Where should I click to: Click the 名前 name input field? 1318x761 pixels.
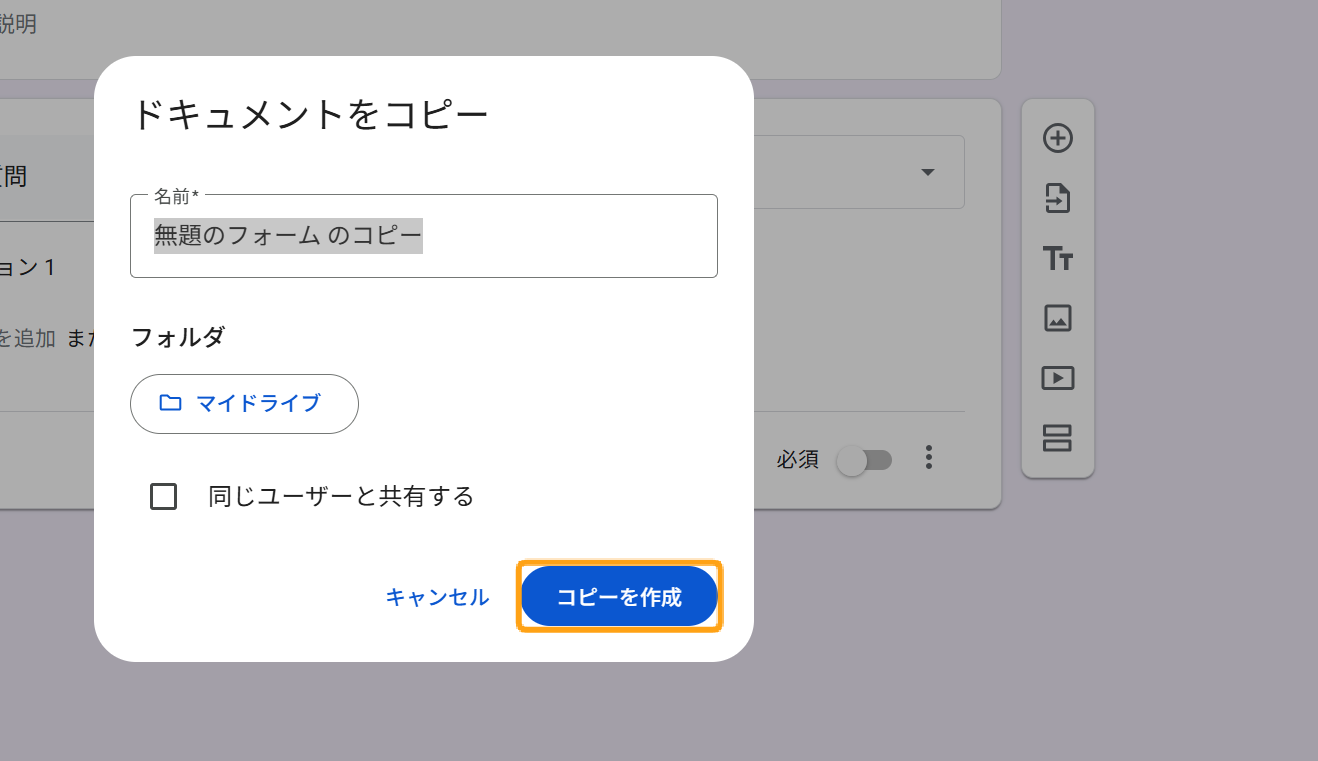coord(423,237)
